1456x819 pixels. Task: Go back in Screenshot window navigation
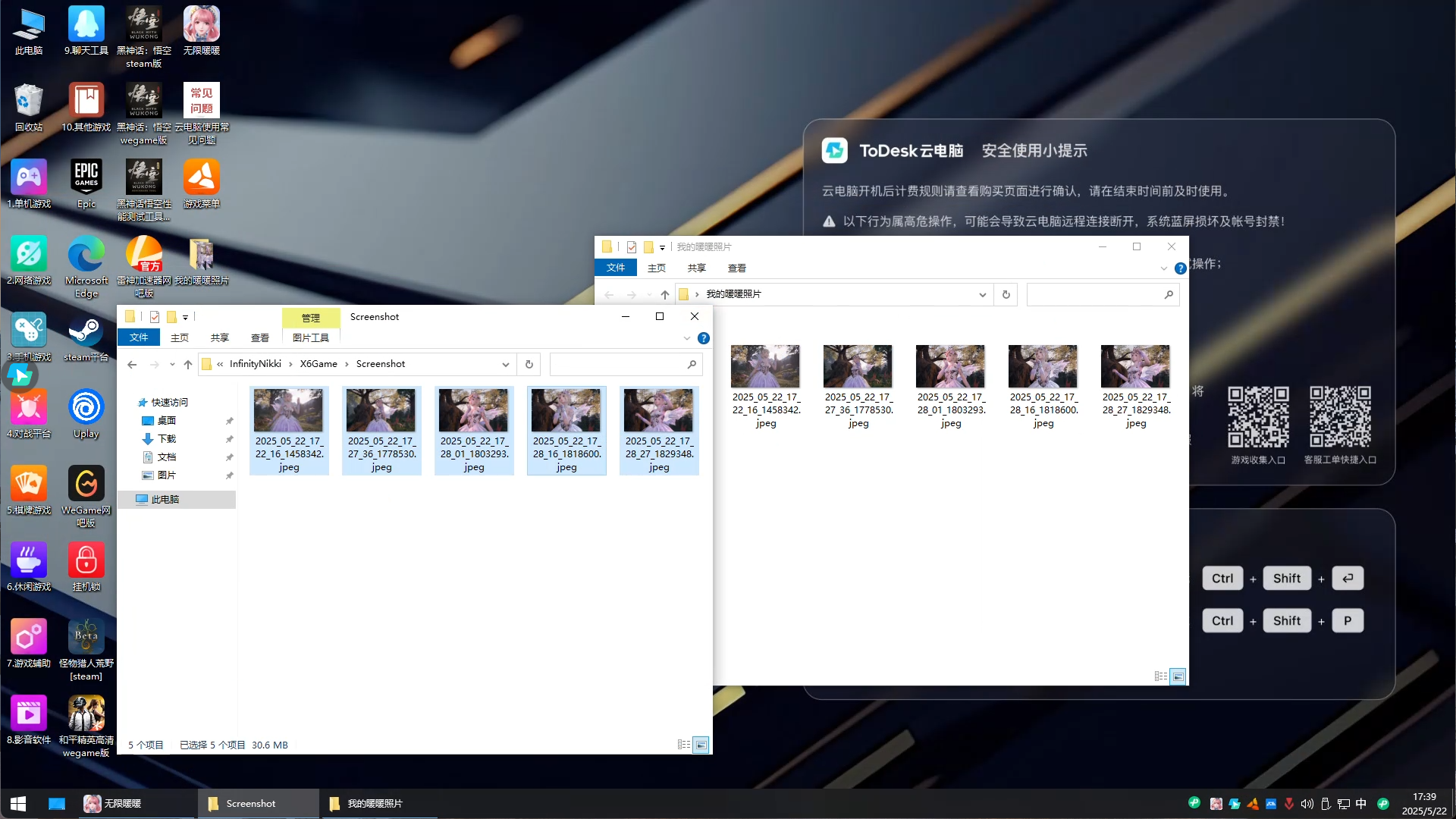coord(132,364)
